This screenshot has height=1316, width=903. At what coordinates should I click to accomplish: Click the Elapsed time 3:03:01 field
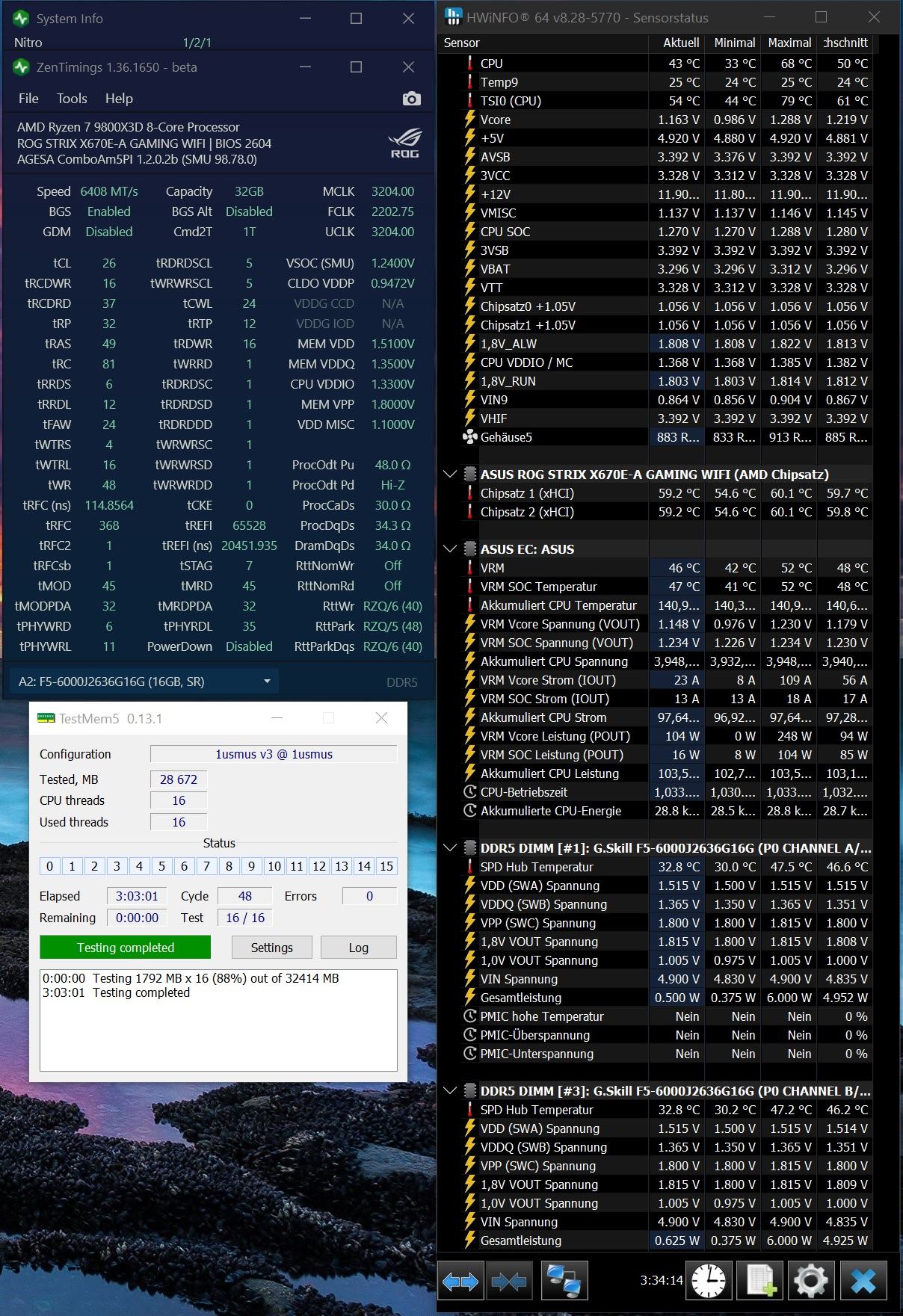point(137,896)
